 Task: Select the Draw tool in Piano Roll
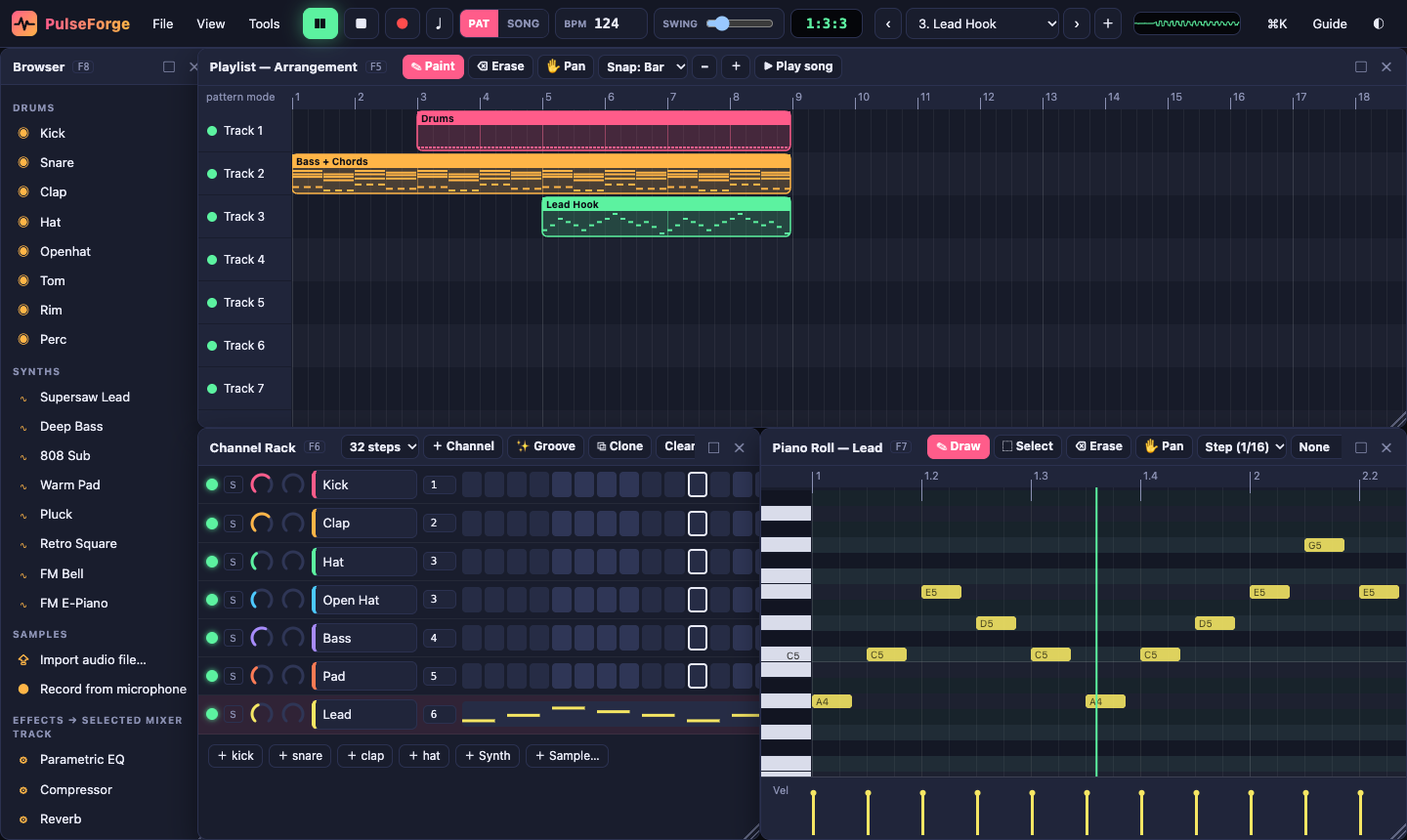959,446
